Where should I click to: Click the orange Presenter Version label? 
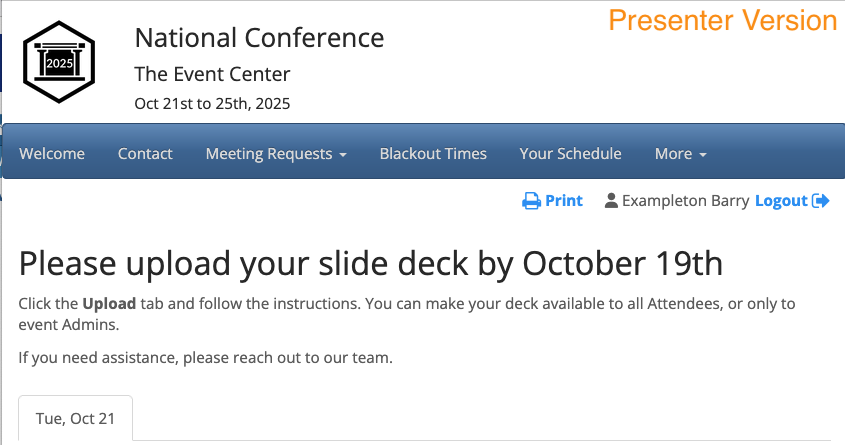(723, 20)
